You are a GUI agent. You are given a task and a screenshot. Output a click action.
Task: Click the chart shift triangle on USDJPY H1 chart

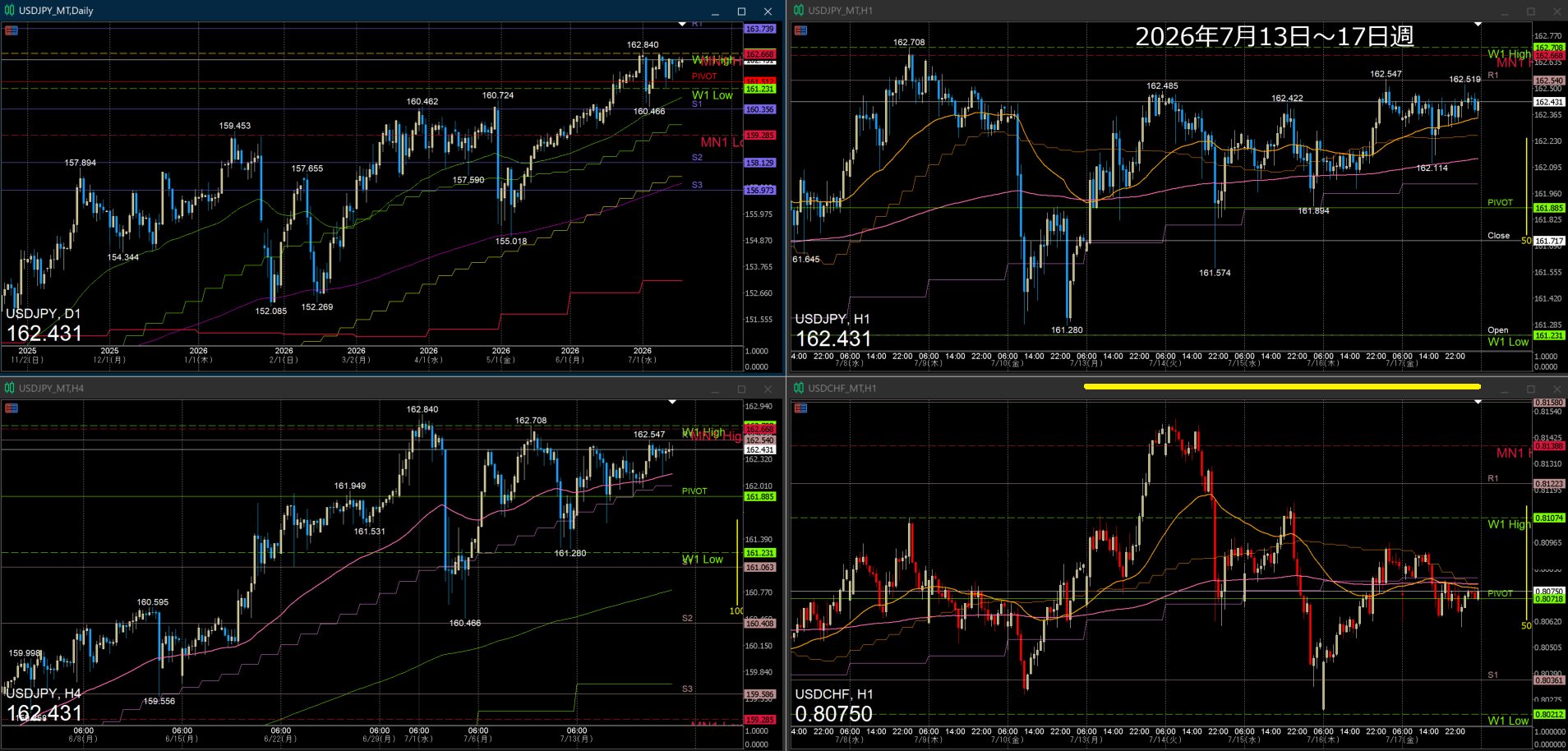coord(1478,25)
